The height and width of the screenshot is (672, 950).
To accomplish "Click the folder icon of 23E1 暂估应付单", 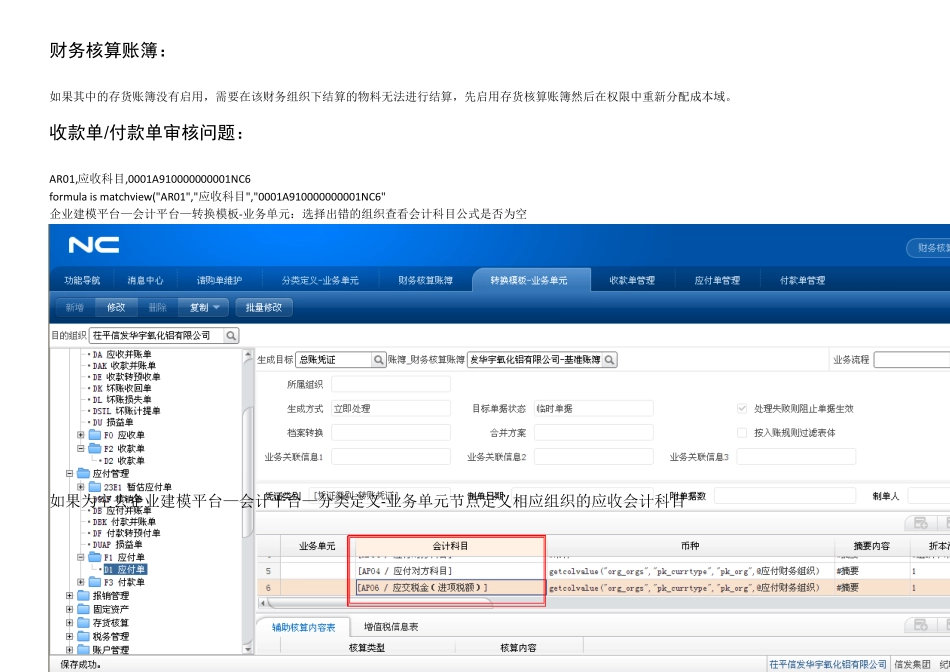I will 95,487.
